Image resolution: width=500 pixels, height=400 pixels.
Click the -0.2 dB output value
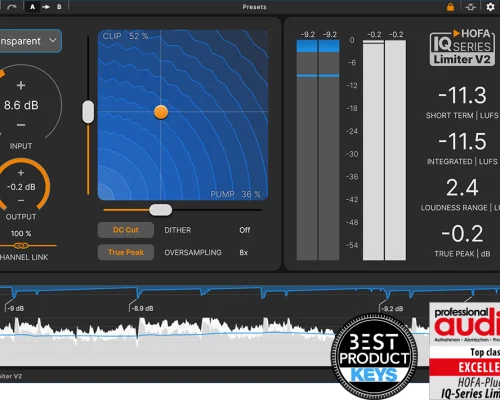pos(21,187)
